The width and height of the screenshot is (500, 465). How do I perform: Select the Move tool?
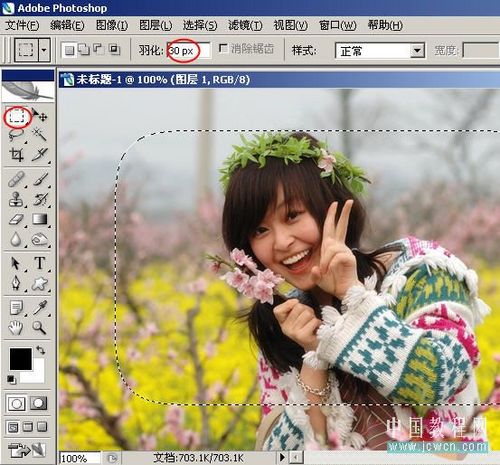point(39,115)
